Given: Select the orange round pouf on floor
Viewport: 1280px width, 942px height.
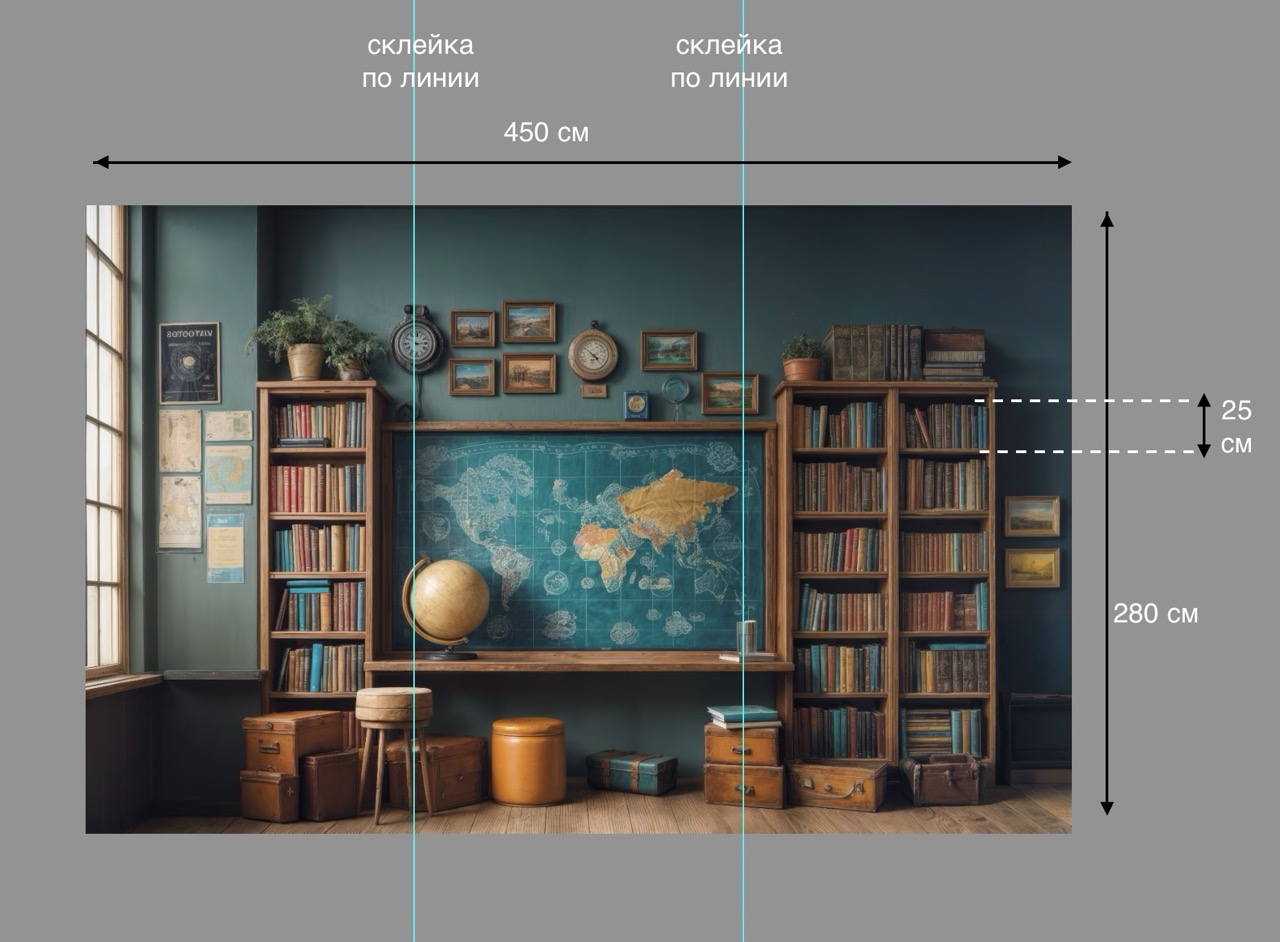Looking at the screenshot, I should coord(528,760).
